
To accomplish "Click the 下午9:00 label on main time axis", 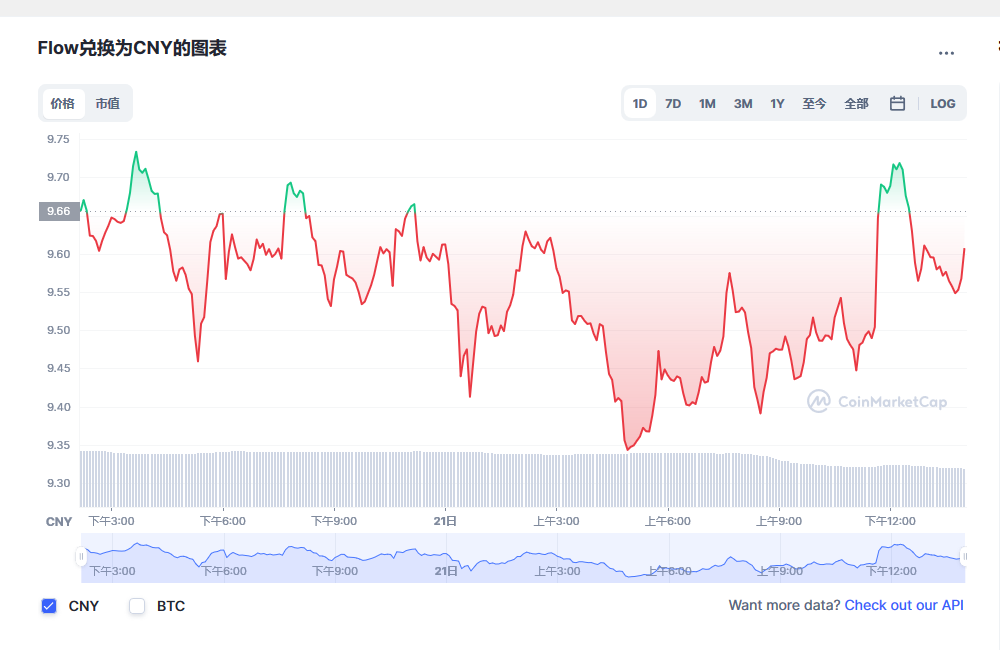I will [334, 521].
